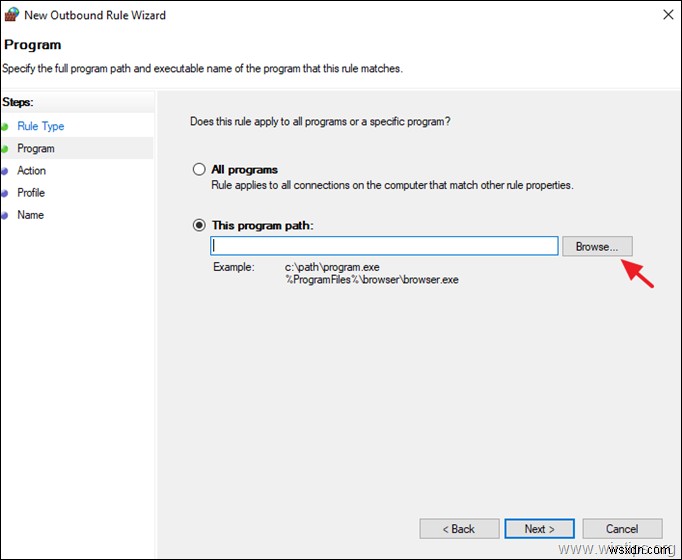This screenshot has height=560, width=682.
Task: Click the green bullet beside Program
Action: pyautogui.click(x=5, y=149)
